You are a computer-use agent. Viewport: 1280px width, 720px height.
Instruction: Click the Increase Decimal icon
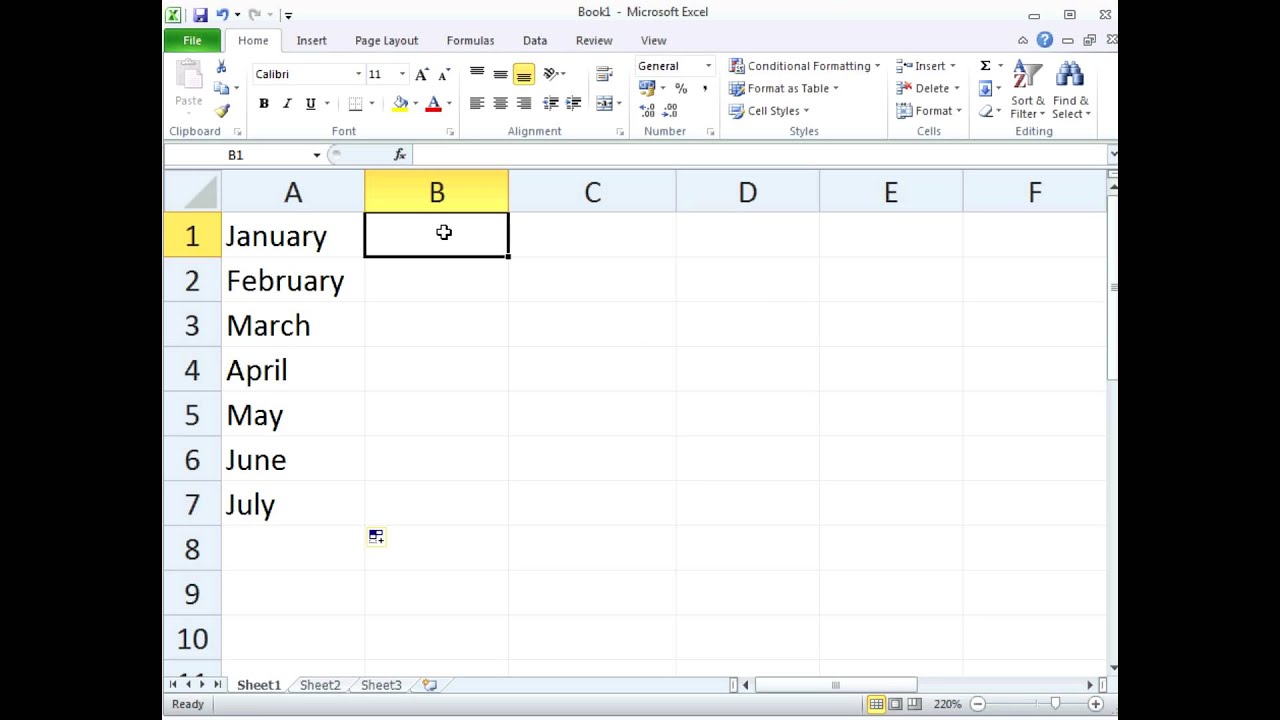647,110
